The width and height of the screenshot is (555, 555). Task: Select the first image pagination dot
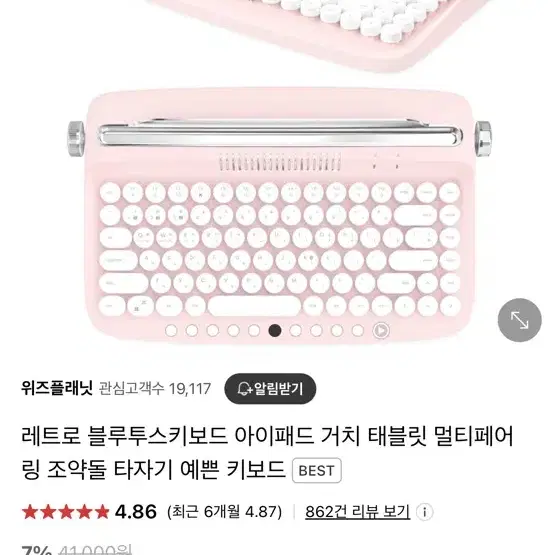[x=171, y=331]
